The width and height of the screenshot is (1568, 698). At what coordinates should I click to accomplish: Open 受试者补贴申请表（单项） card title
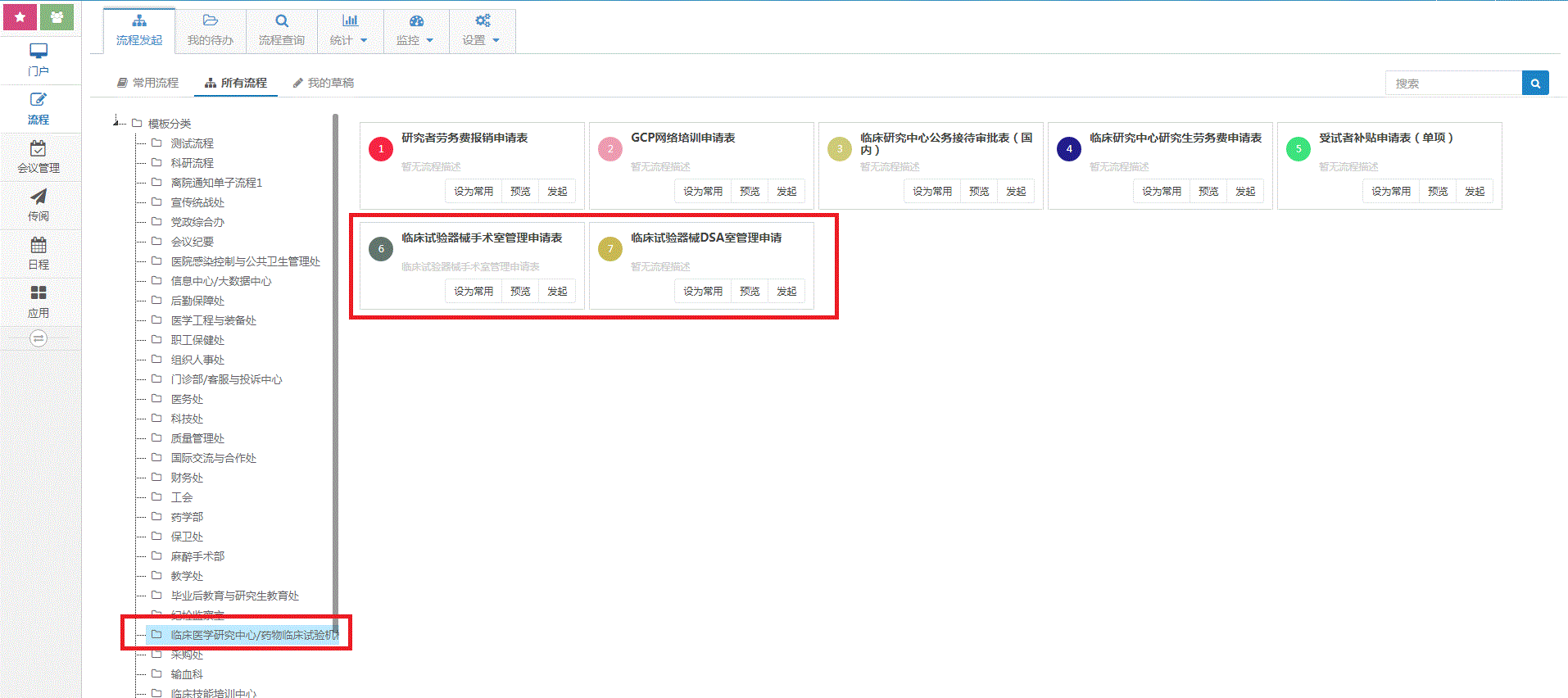[1386, 138]
